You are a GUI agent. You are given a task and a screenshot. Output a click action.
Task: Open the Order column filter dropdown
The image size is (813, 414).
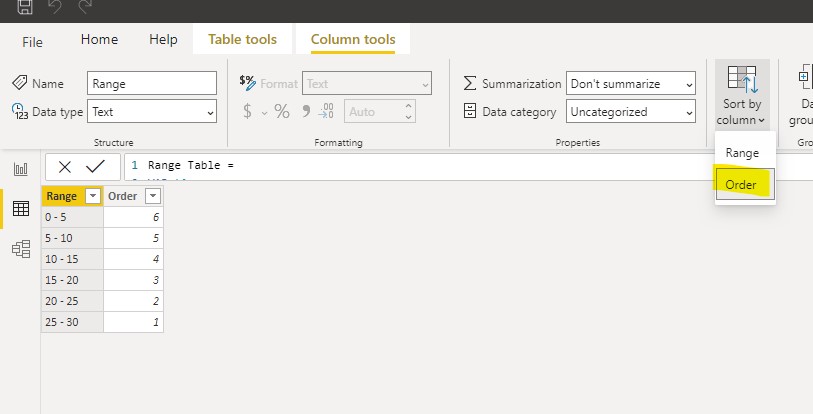(x=153, y=196)
